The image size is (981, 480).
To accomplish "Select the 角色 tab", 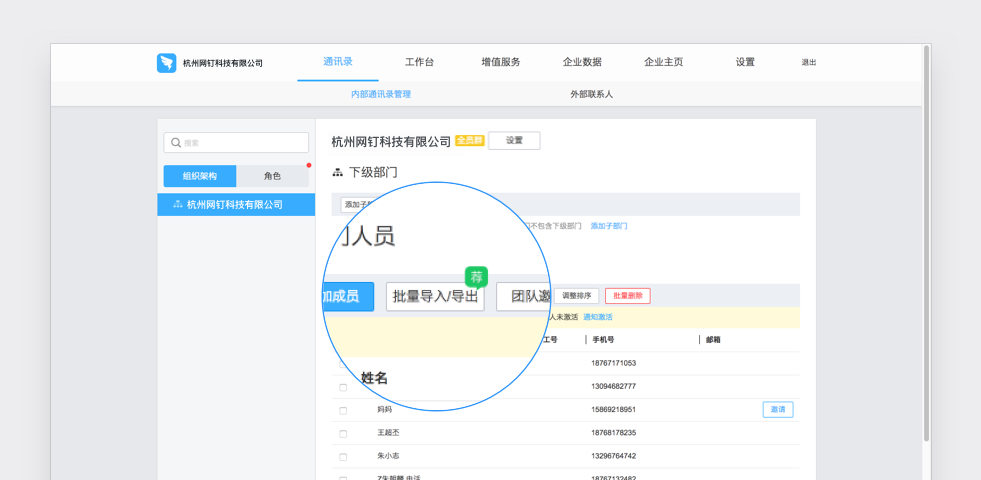I will [x=272, y=176].
